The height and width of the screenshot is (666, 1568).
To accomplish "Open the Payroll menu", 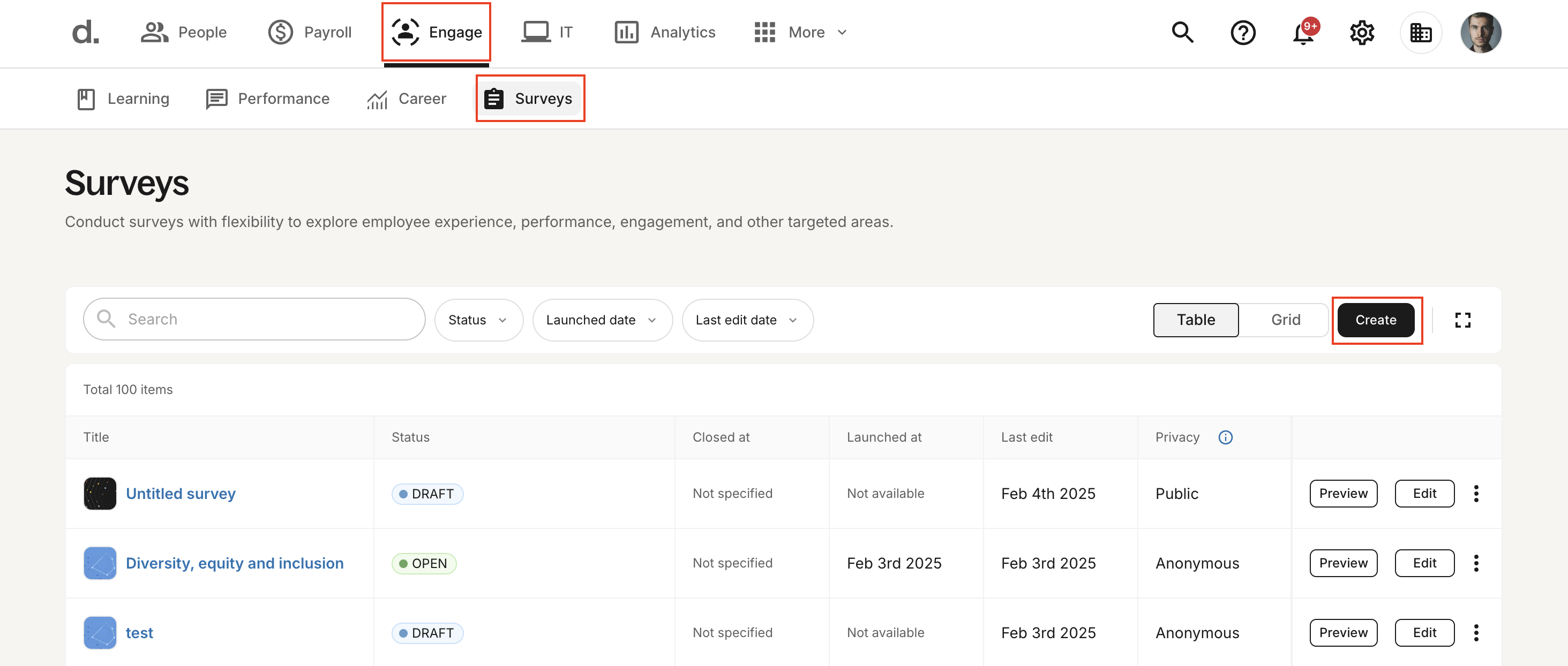I will click(x=310, y=32).
